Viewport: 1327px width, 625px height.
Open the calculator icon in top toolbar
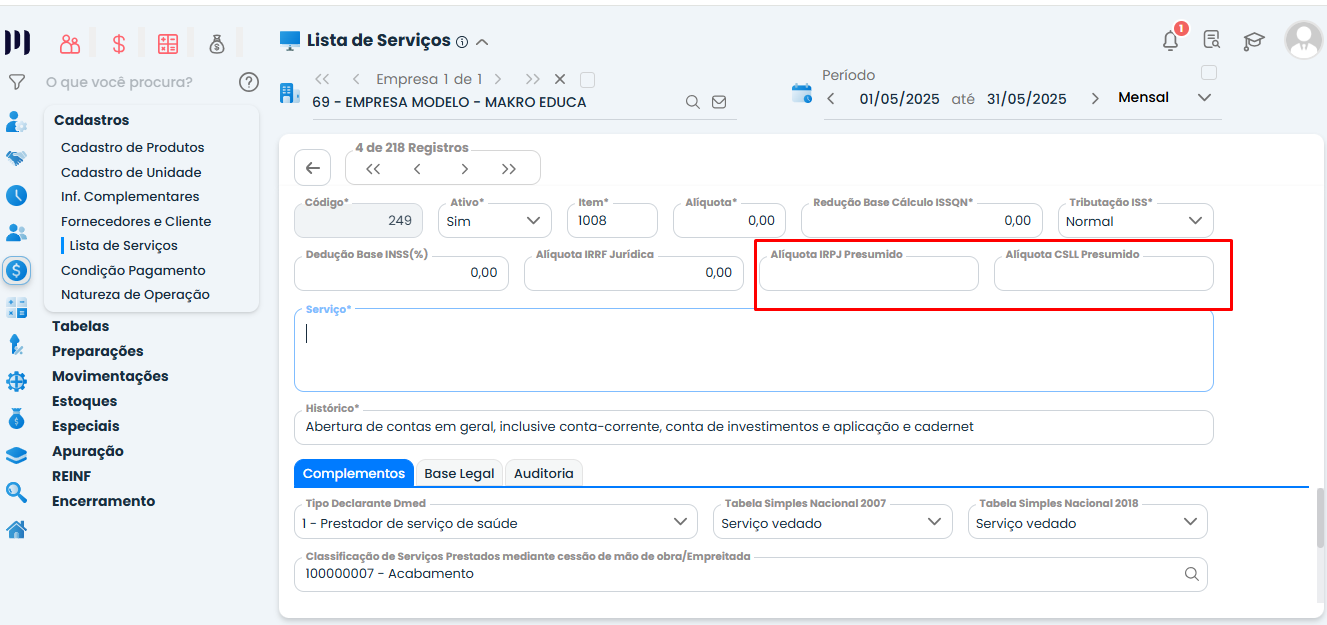[x=168, y=44]
